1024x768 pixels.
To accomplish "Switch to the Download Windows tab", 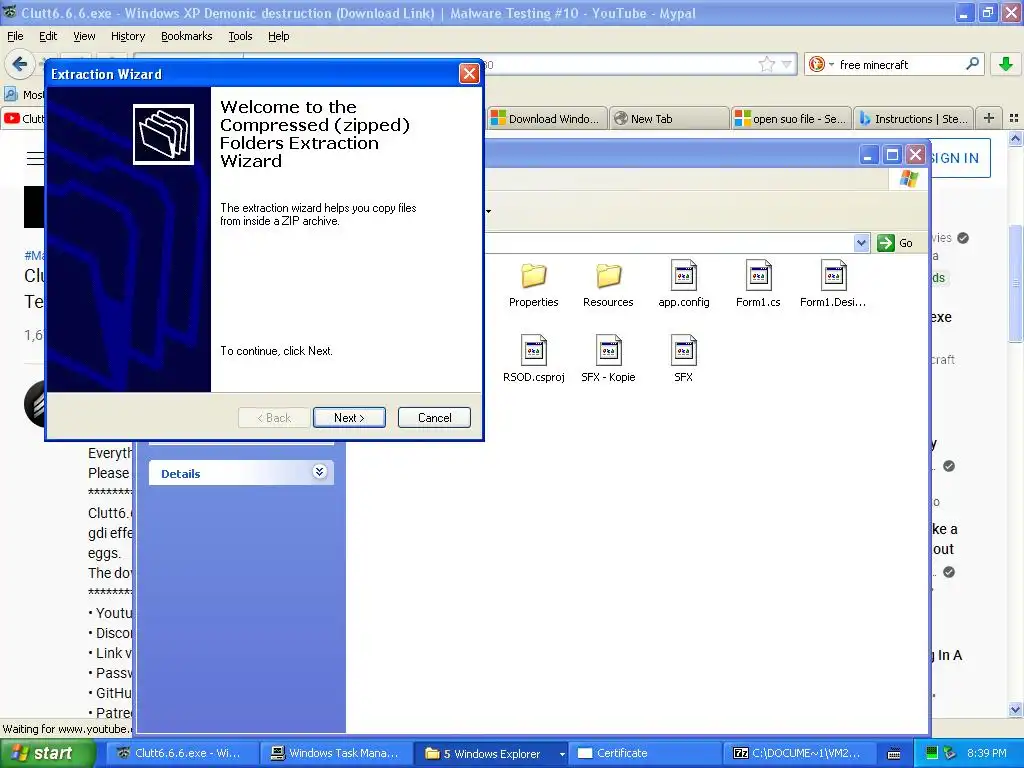I will click(547, 119).
